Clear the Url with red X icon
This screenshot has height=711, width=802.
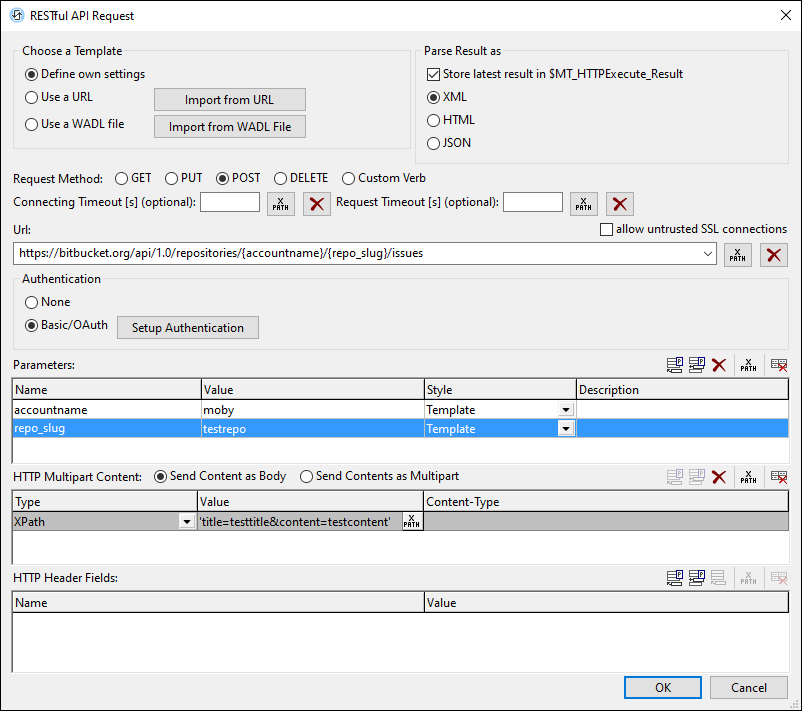click(774, 254)
